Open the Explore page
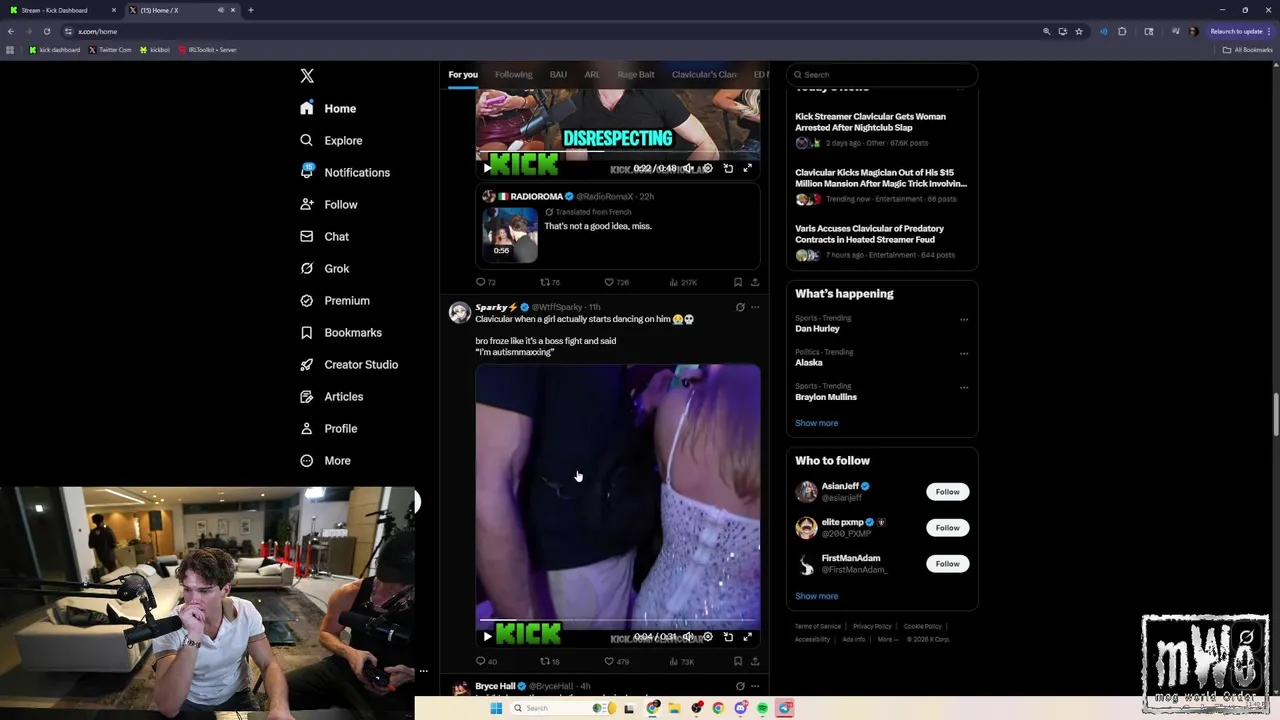The image size is (1280, 720). click(x=331, y=140)
